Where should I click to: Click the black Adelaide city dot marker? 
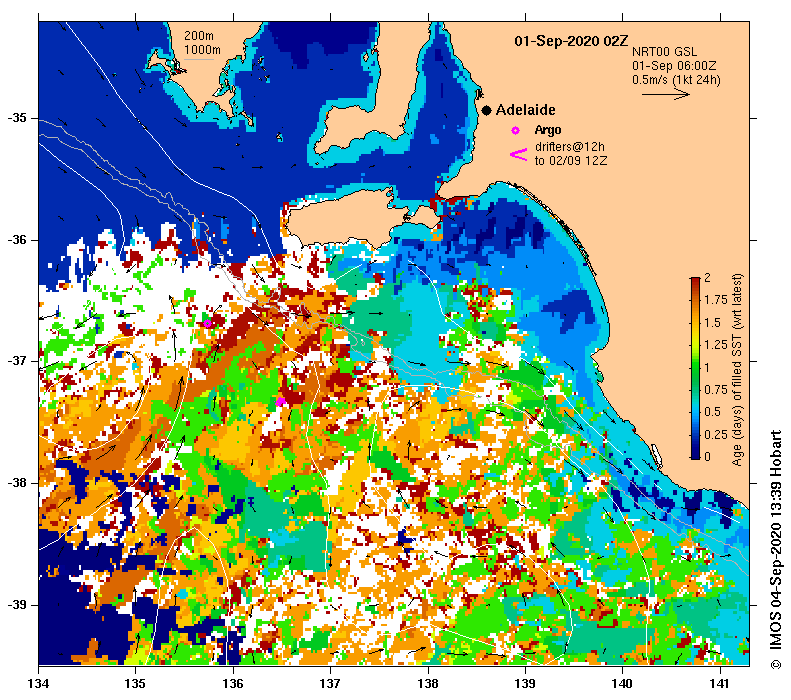pyautogui.click(x=486, y=110)
